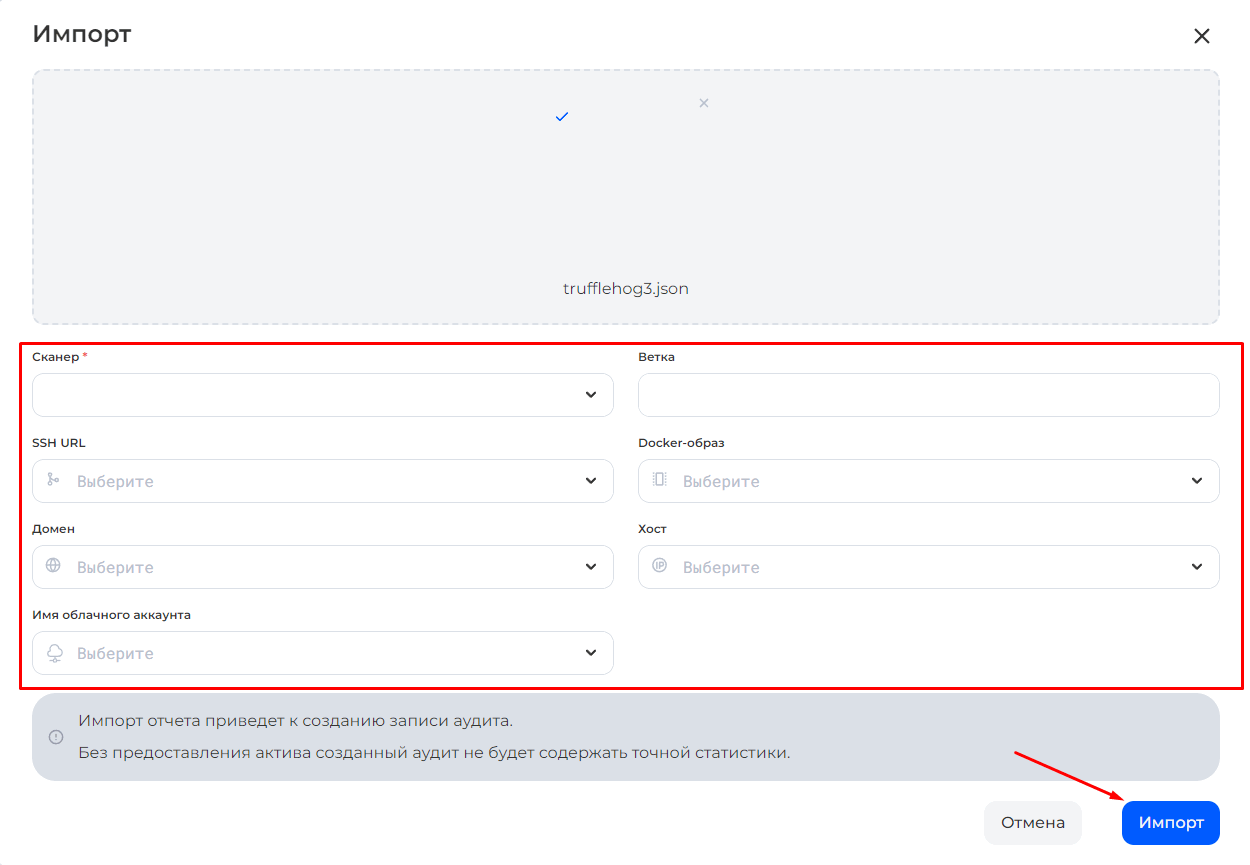1250x865 pixels.
Task: Click the cloud icon in Имя облачного аккаунта
Action: (x=53, y=653)
